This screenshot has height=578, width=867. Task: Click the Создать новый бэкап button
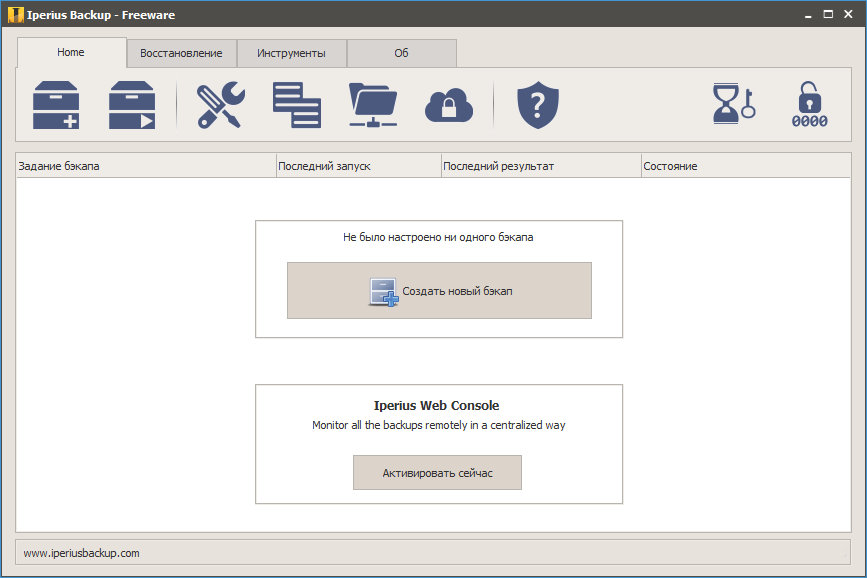pos(439,290)
